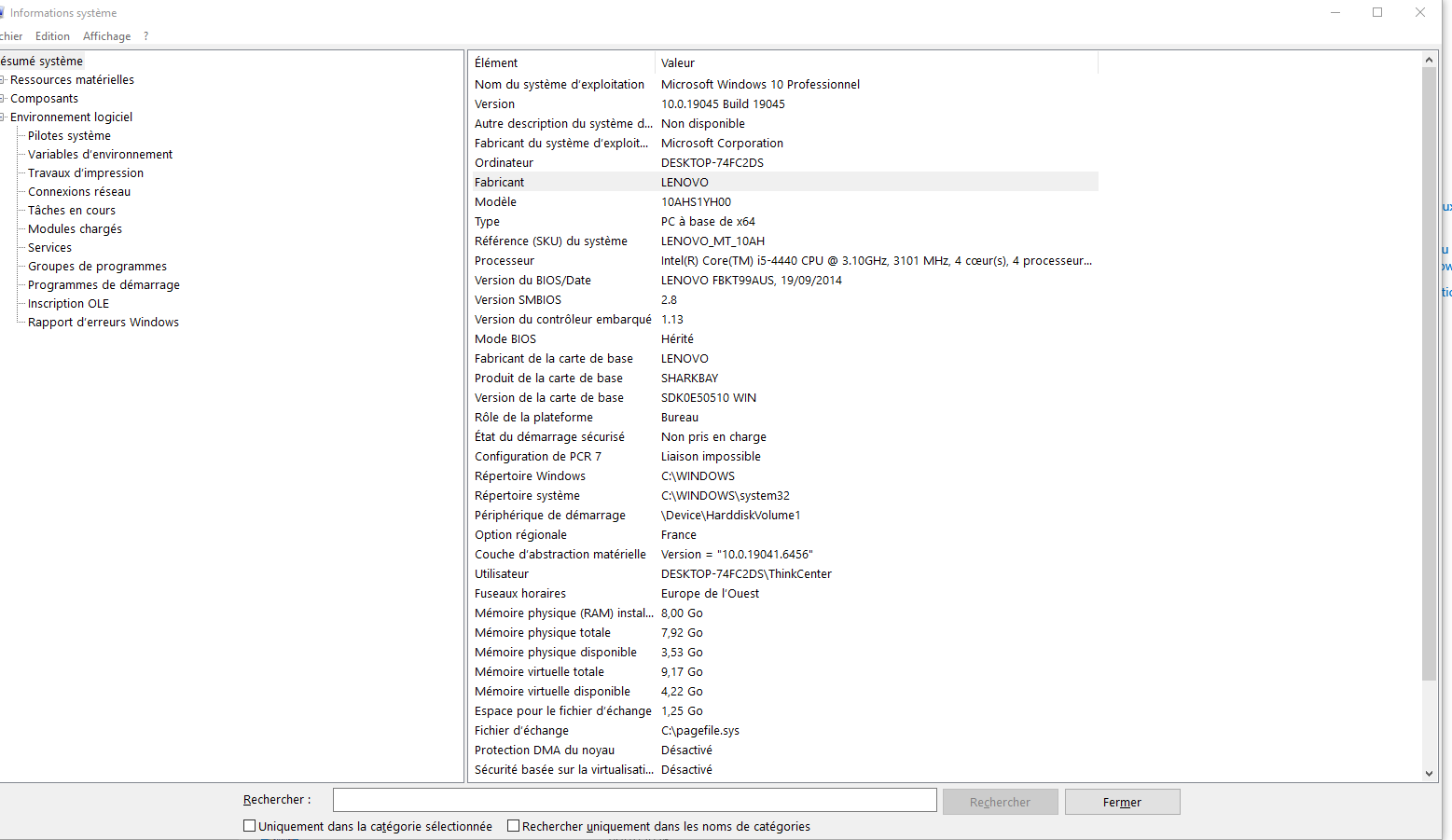The height and width of the screenshot is (840, 1452).
Task: Select Inscription OLE in the tree
Action: point(68,304)
